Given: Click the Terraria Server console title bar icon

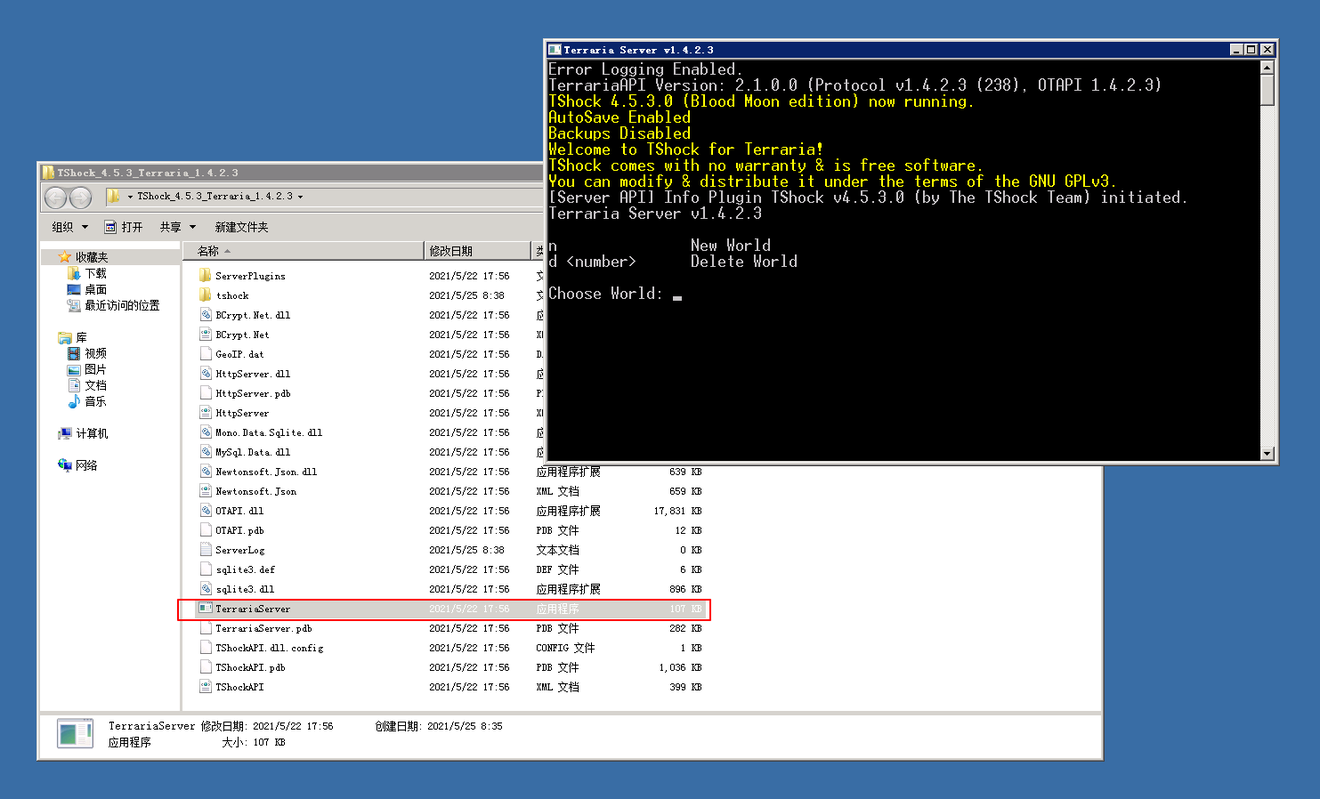Looking at the screenshot, I should [x=554, y=49].
